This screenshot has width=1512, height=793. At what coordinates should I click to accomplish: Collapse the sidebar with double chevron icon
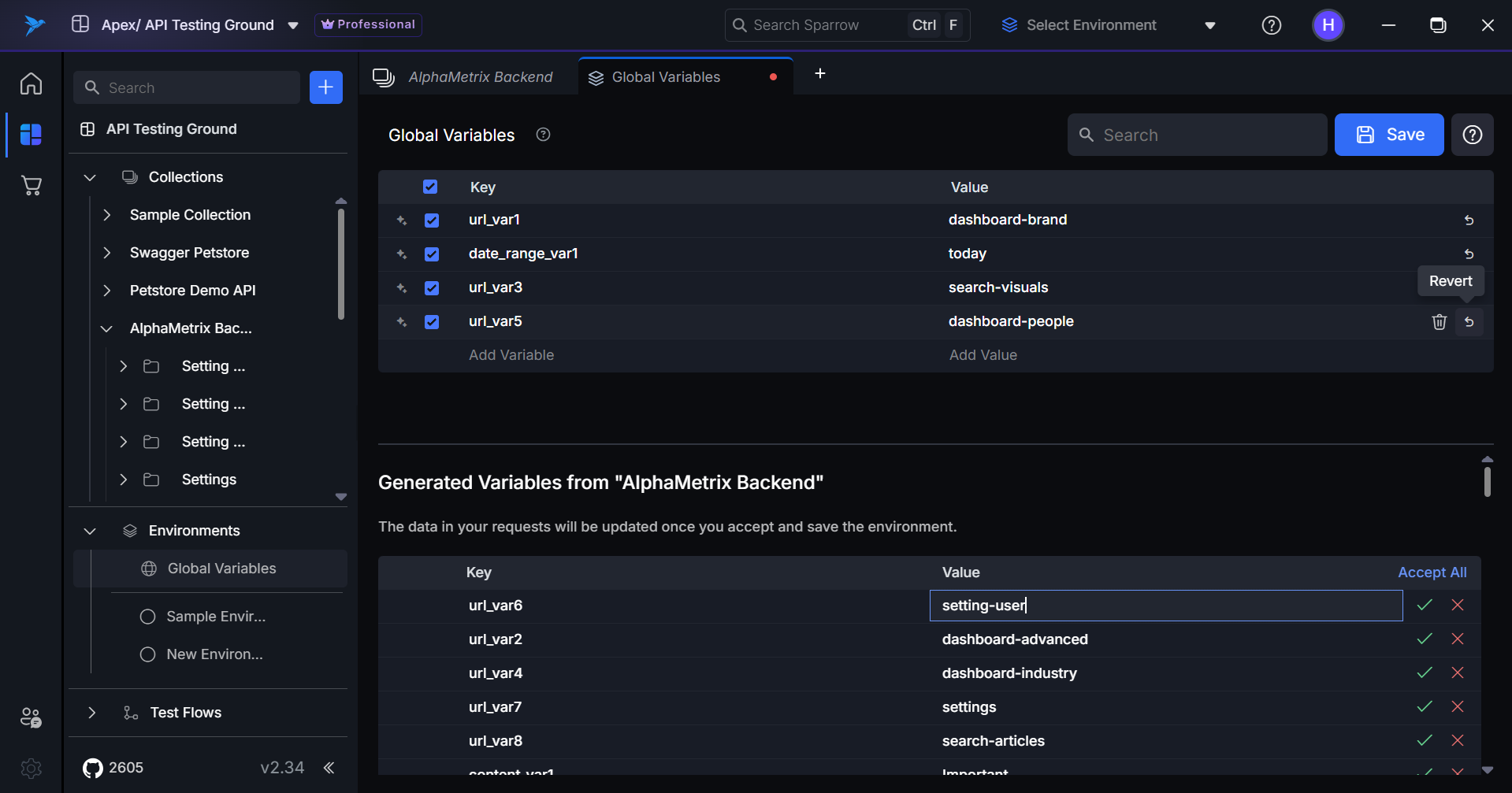(x=329, y=768)
